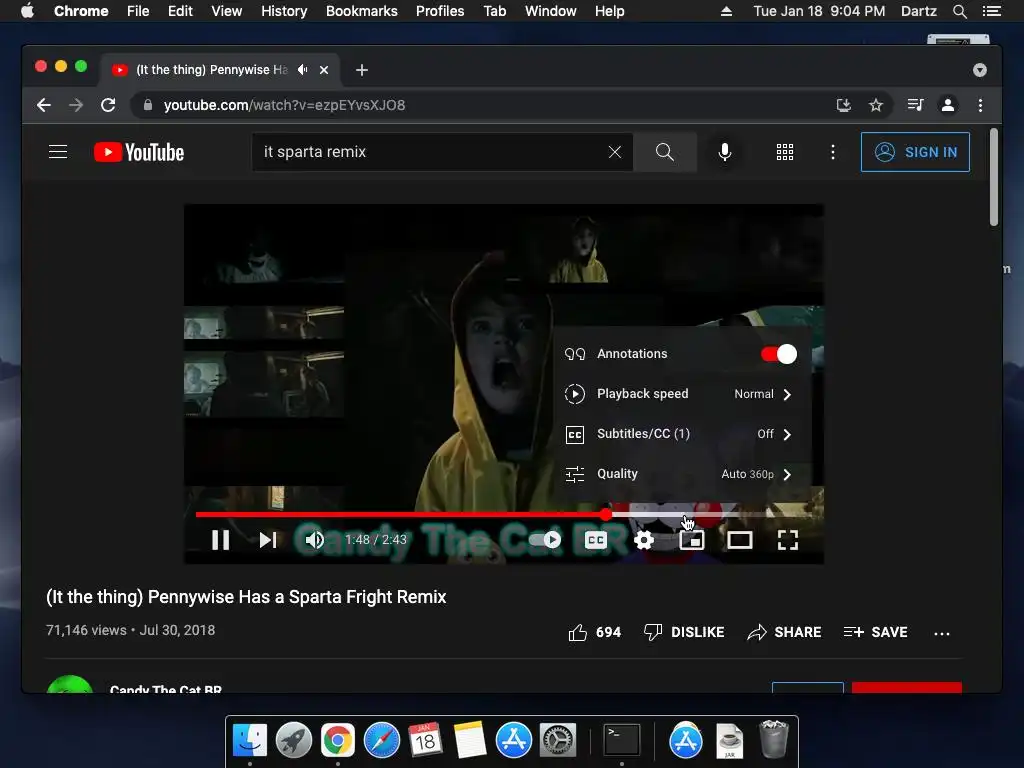This screenshot has height=768, width=1024.
Task: Open the File menu
Action: pos(138,11)
